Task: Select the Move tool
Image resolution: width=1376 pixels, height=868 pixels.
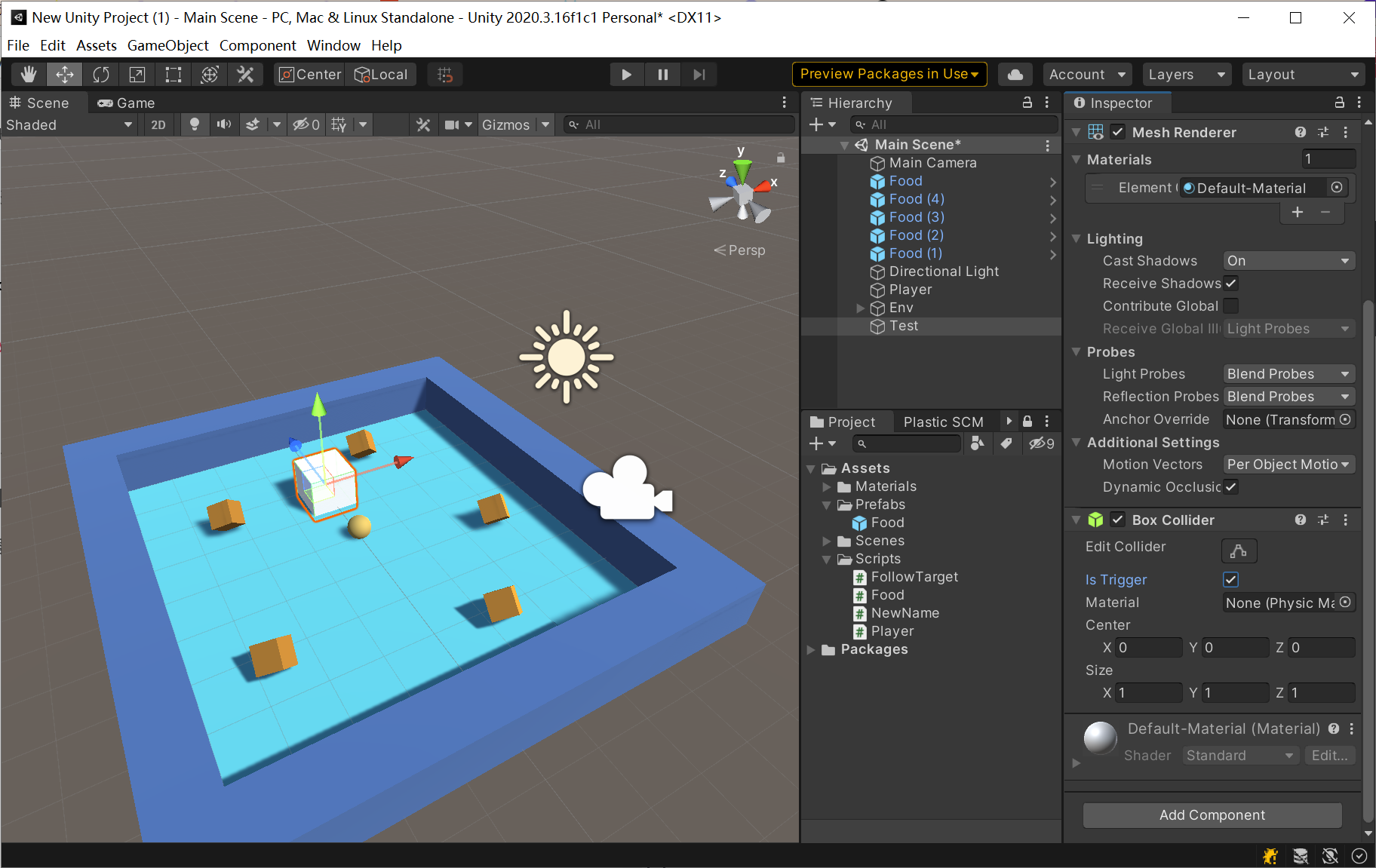Action: pos(65,75)
